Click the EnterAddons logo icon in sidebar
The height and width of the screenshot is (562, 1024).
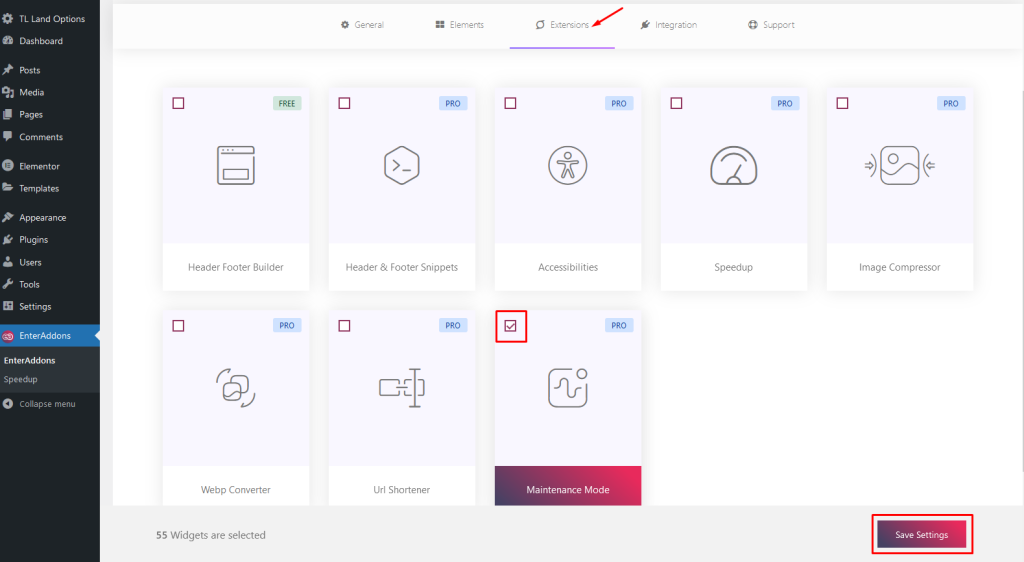pos(8,336)
